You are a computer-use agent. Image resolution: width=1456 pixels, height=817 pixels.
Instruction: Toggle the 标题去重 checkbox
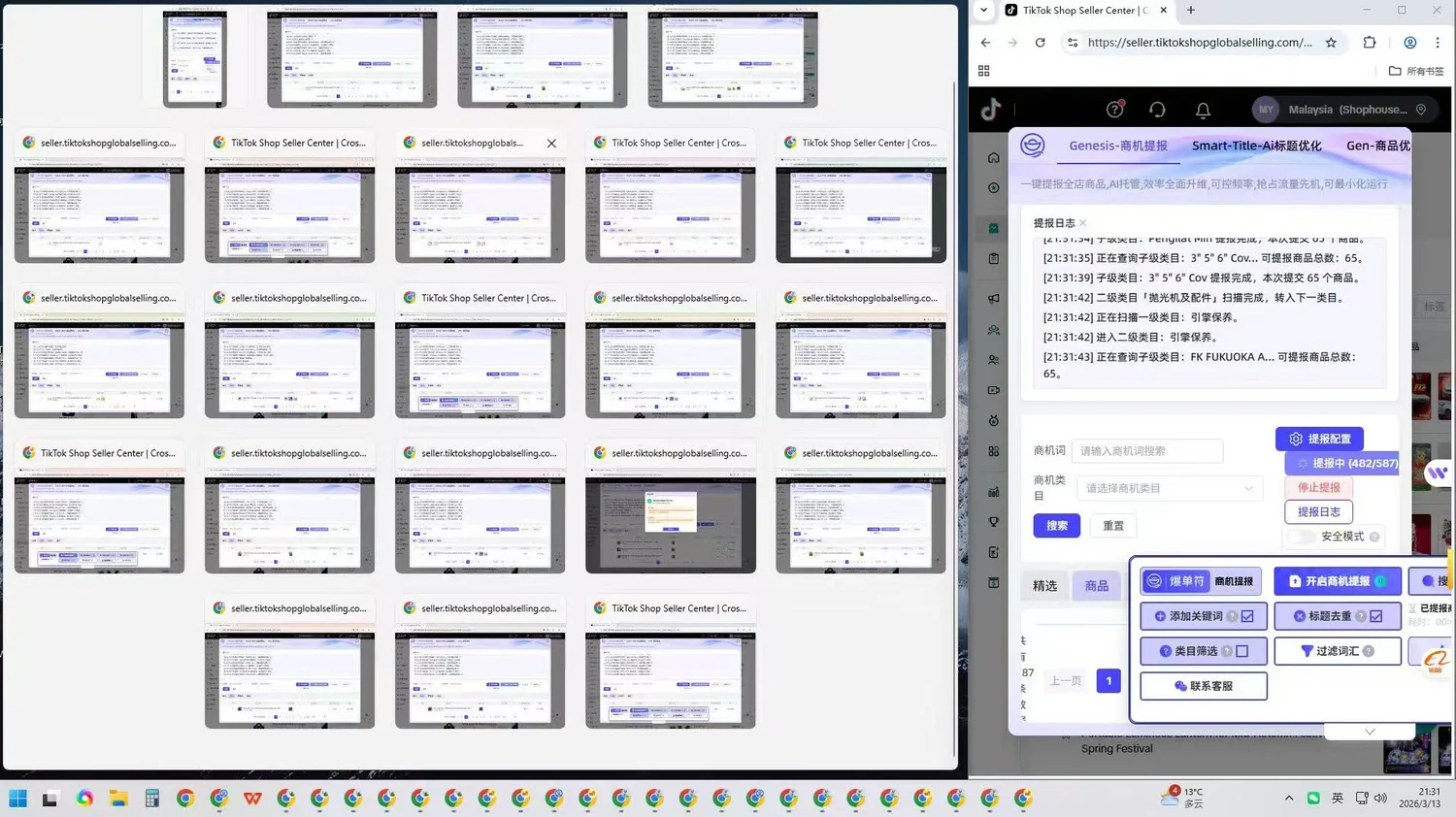1376,616
